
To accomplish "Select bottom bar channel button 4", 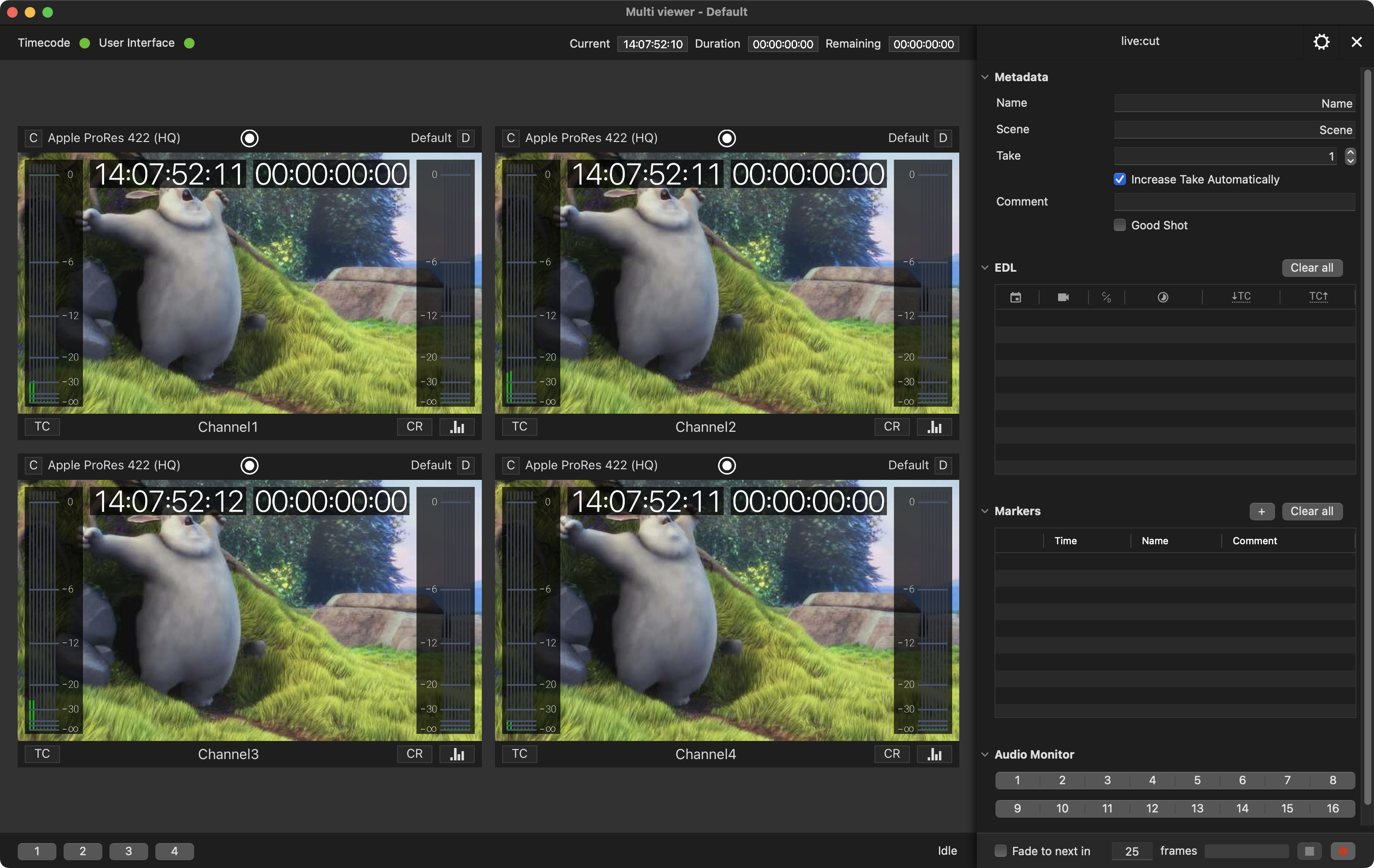I will click(x=175, y=851).
